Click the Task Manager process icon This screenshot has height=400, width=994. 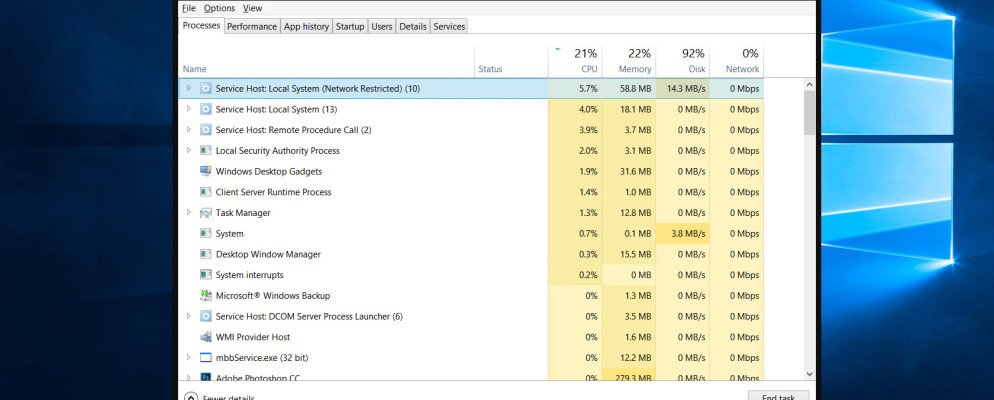click(206, 213)
